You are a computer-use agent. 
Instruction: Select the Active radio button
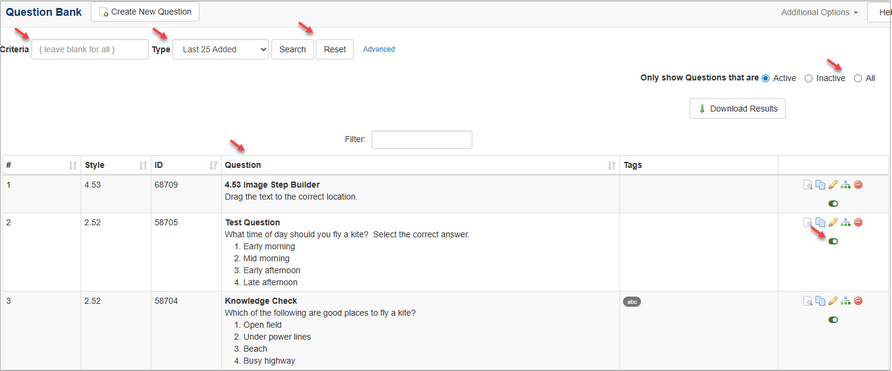click(x=765, y=79)
